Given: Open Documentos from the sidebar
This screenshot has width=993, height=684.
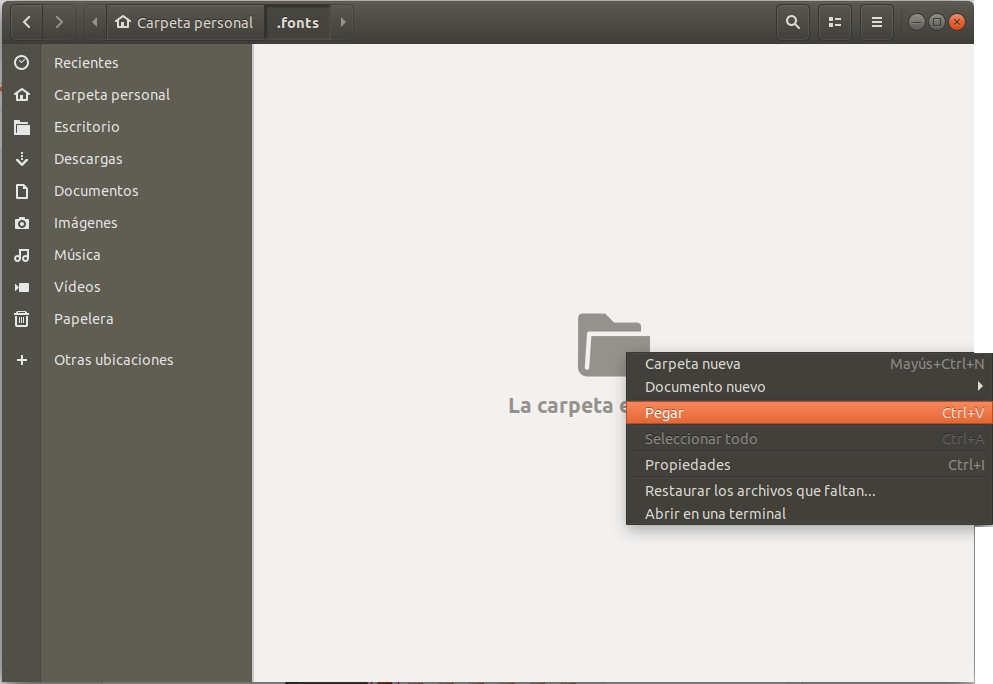Looking at the screenshot, I should pyautogui.click(x=95, y=190).
